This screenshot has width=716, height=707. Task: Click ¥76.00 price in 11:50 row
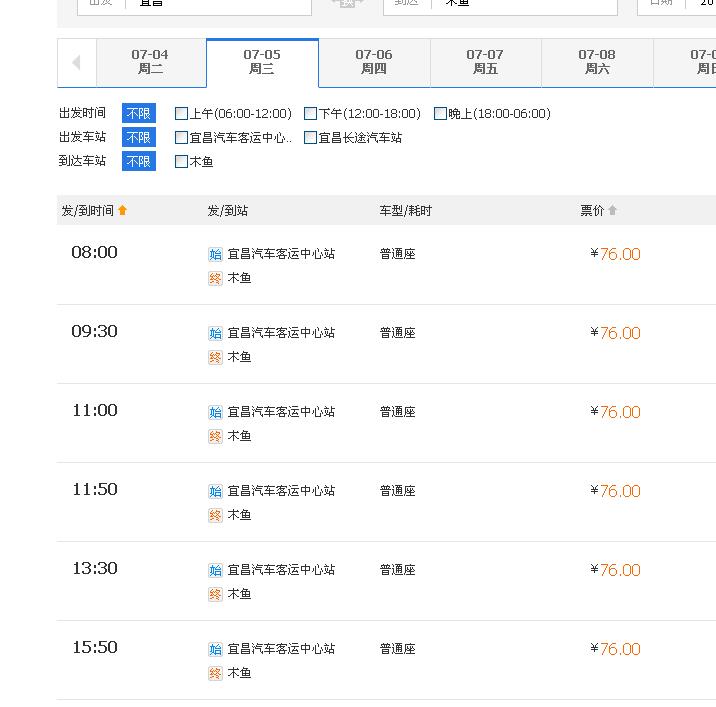(x=615, y=491)
